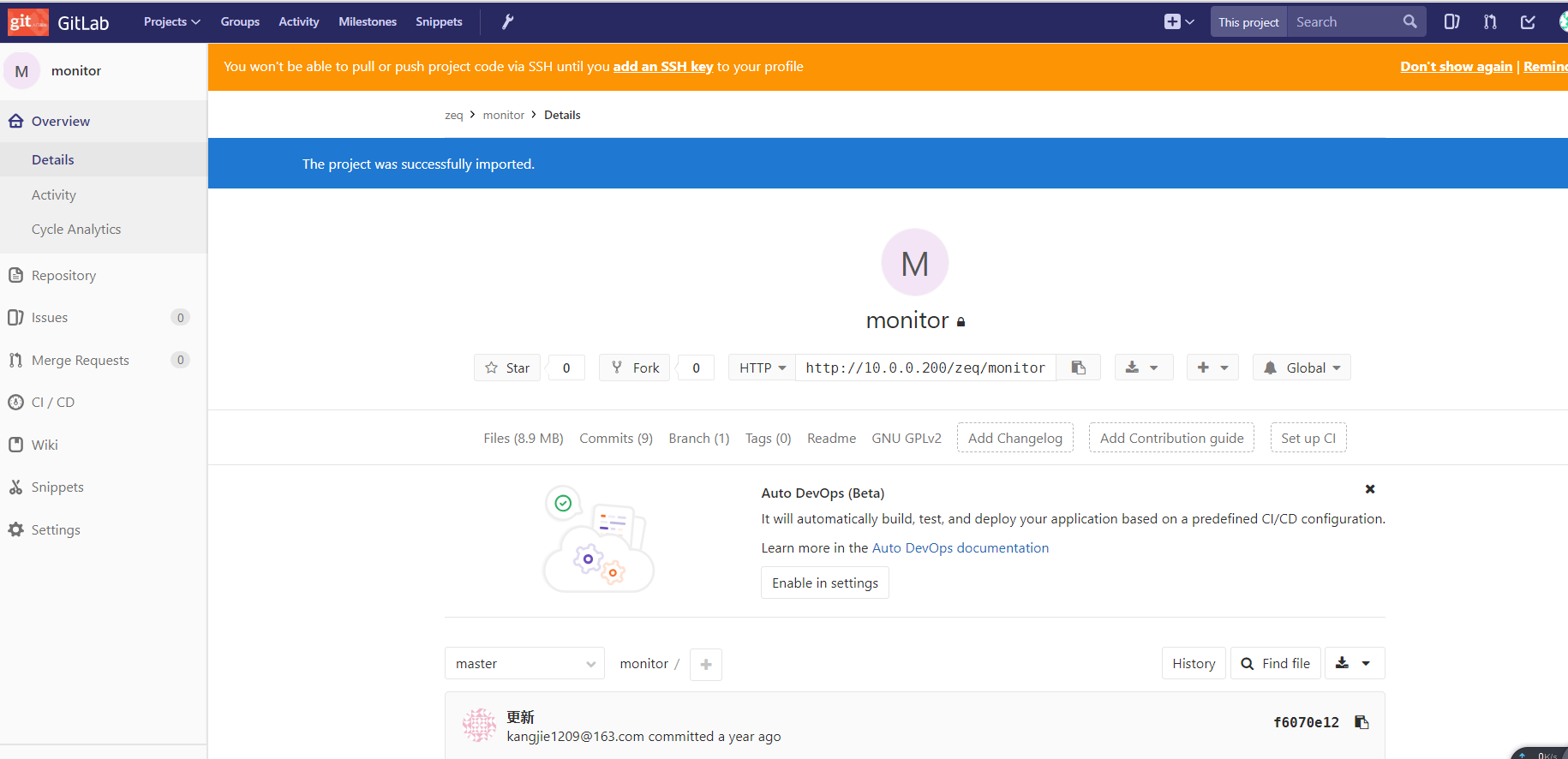Screen dimensions: 1568x759
Task: Open Commits (9) link
Action: (616, 438)
